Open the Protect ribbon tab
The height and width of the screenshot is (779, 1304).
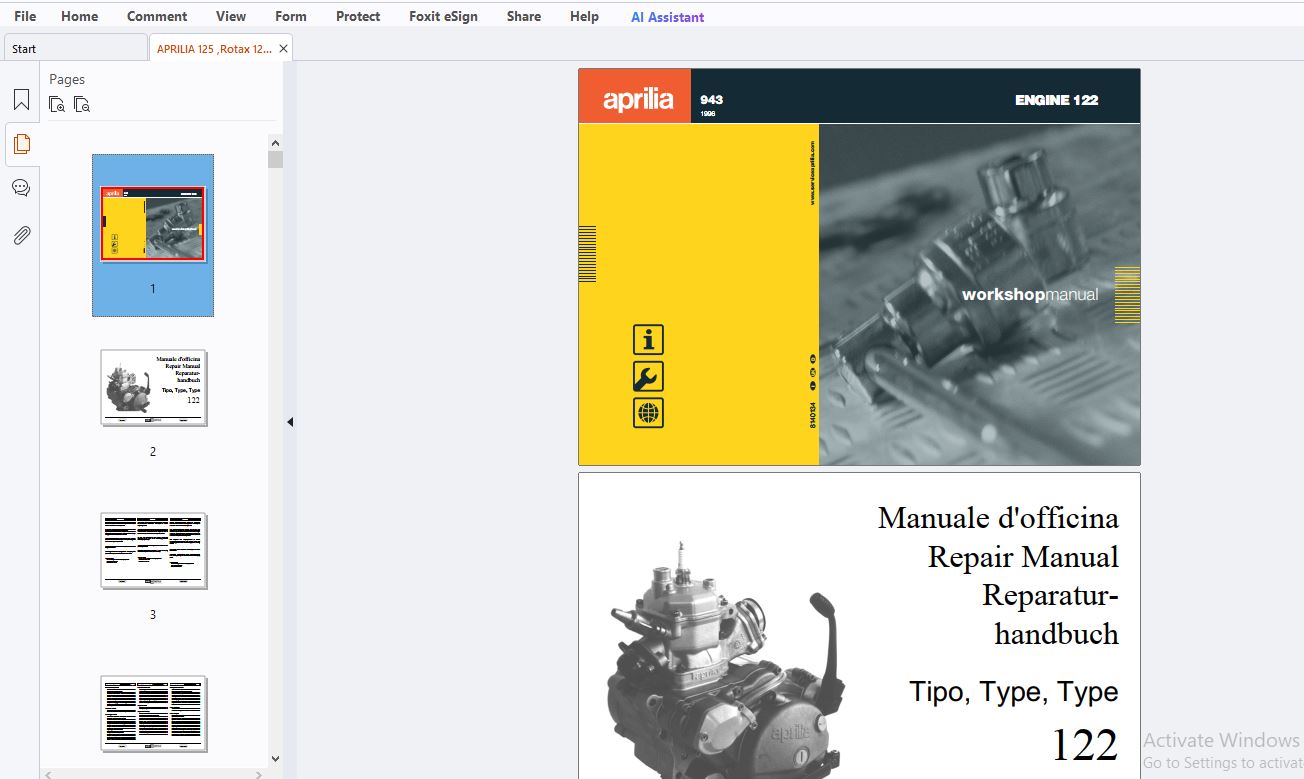(358, 16)
